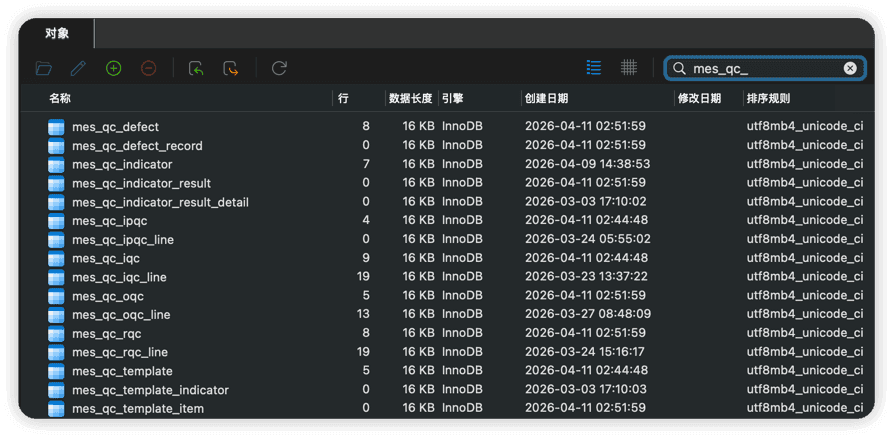
Task: Sort by the 名称 column header
Action: [x=60, y=98]
